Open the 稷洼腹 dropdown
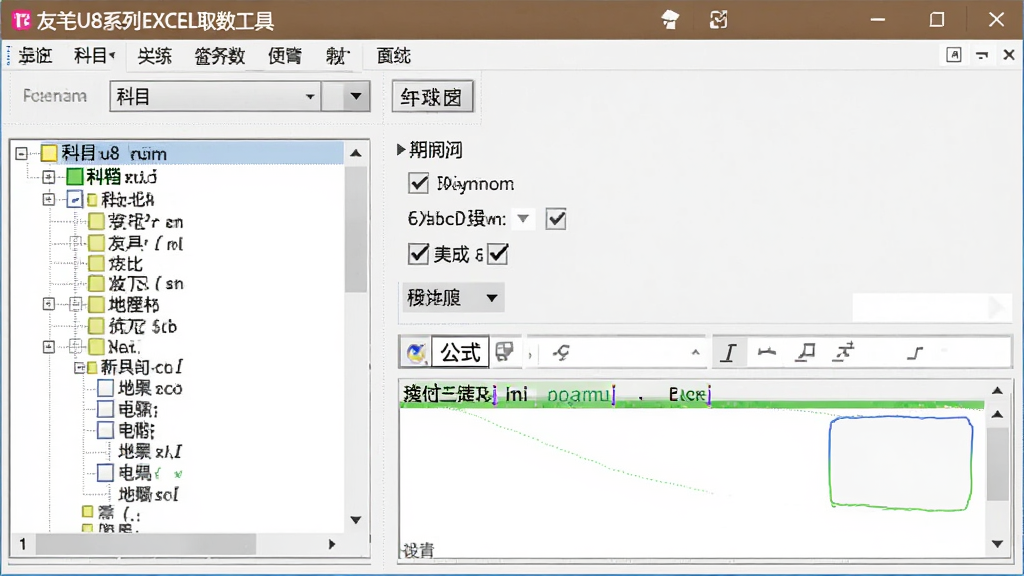Image resolution: width=1024 pixels, height=576 pixels. pos(451,298)
